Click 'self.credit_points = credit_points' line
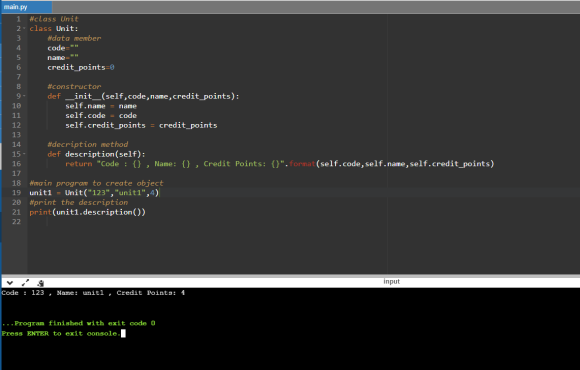The image size is (580, 370). click(141, 125)
